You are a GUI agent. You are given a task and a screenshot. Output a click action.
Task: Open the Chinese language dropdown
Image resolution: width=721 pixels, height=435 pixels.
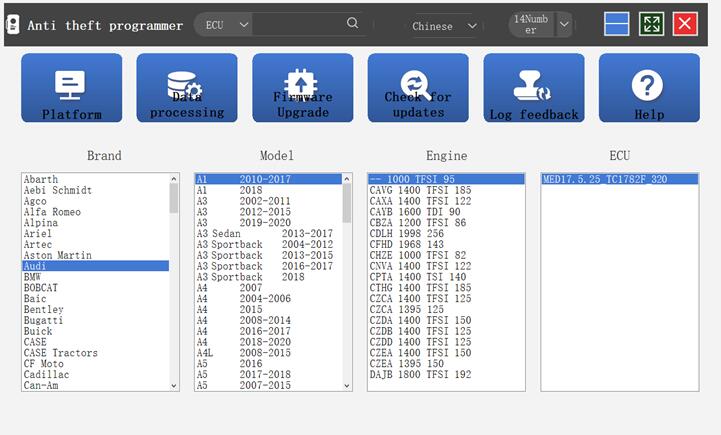[443, 26]
